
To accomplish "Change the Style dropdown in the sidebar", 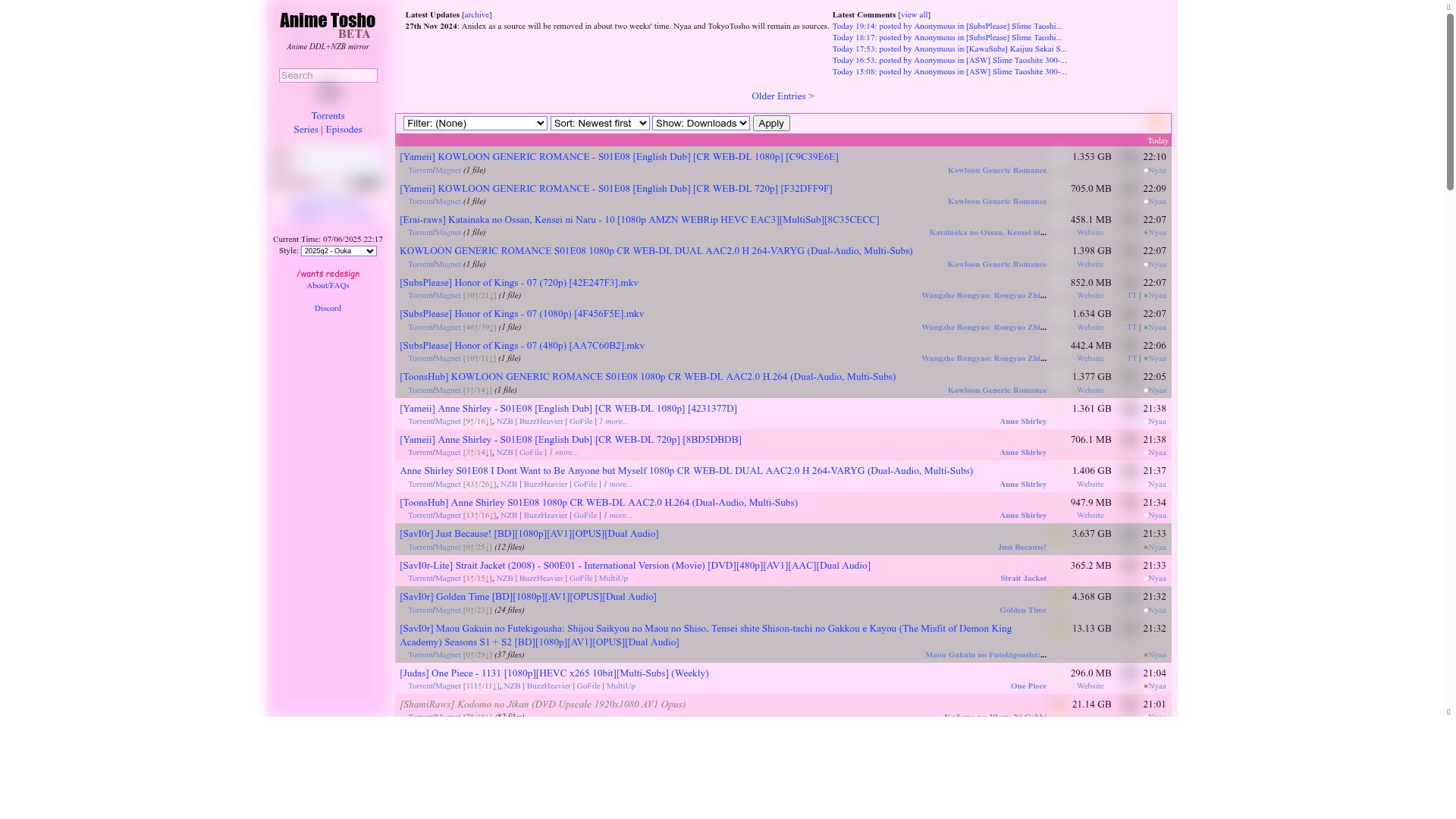I will pos(338,250).
